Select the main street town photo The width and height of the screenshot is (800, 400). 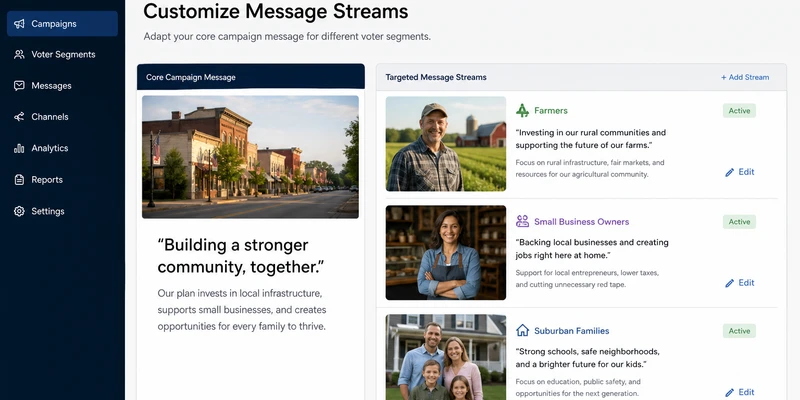250,157
